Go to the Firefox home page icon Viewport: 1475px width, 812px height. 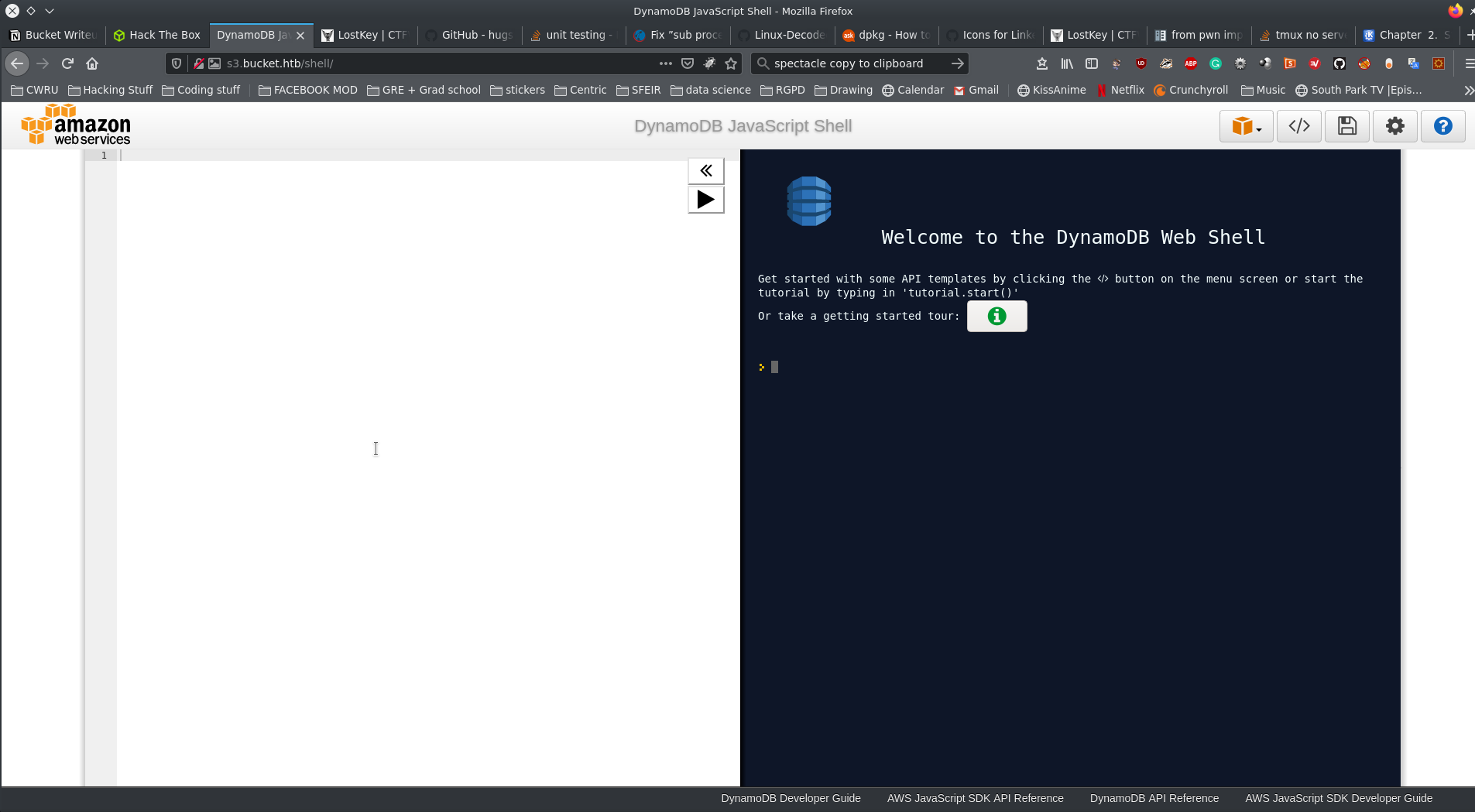click(92, 63)
